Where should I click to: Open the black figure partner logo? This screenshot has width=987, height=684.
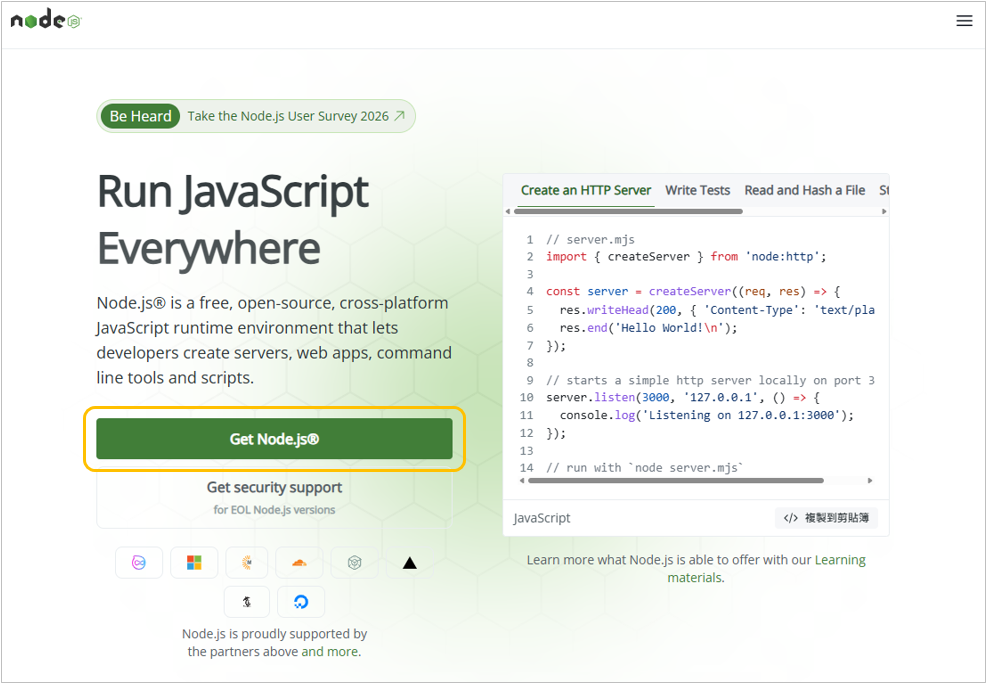(x=247, y=602)
